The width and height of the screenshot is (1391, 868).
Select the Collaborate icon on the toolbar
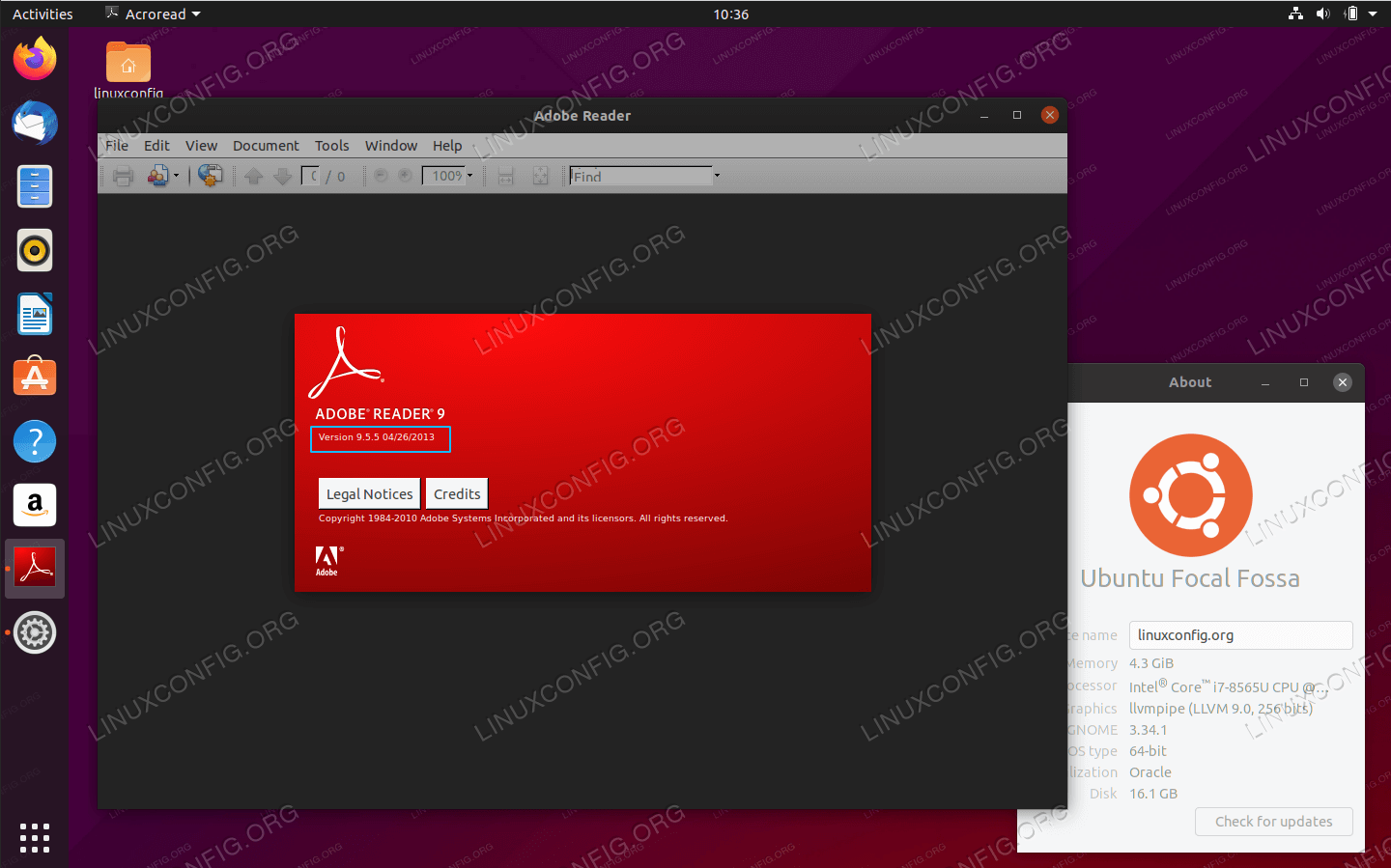click(x=157, y=176)
